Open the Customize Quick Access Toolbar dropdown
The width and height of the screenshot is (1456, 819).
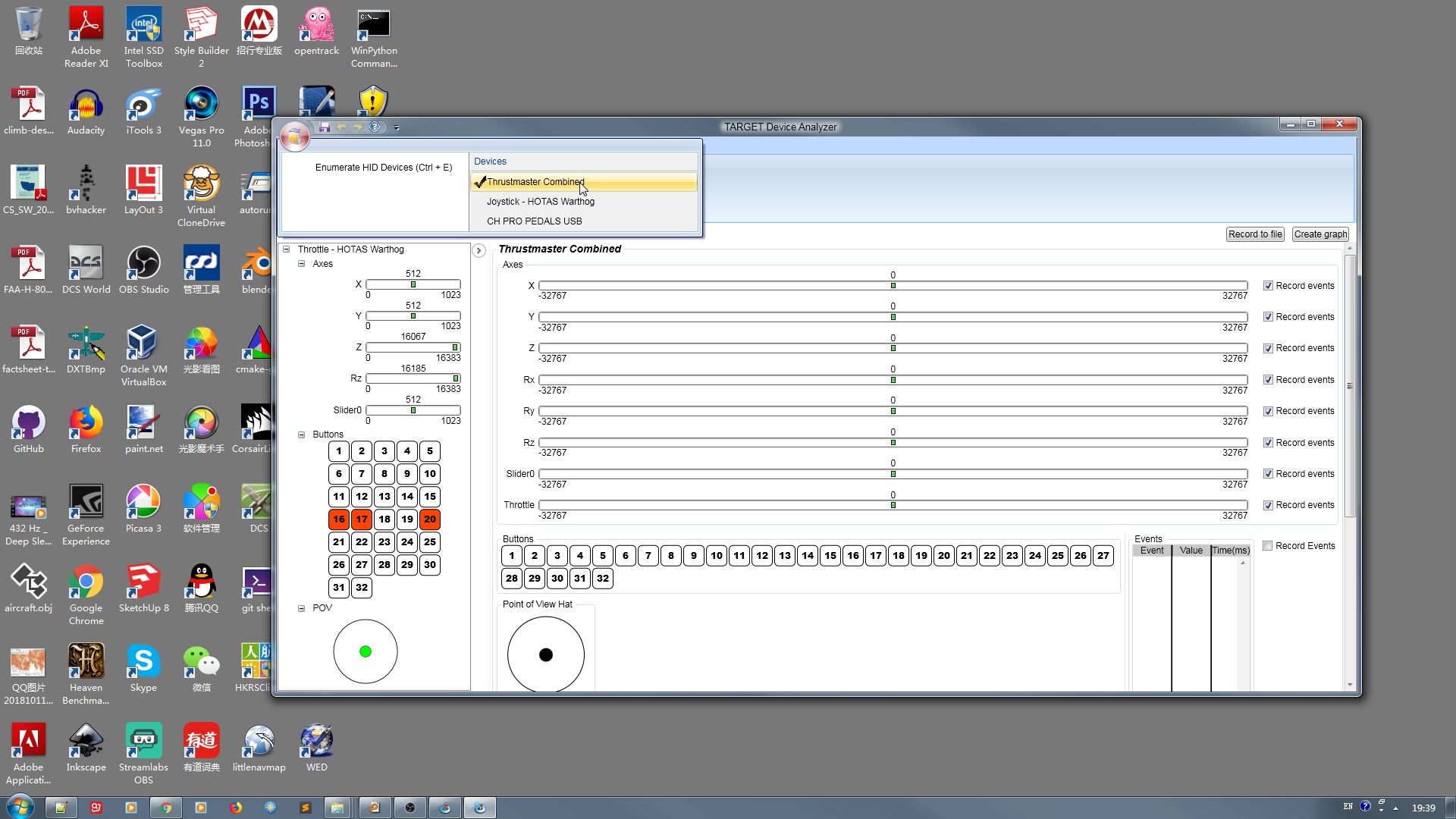tap(397, 127)
